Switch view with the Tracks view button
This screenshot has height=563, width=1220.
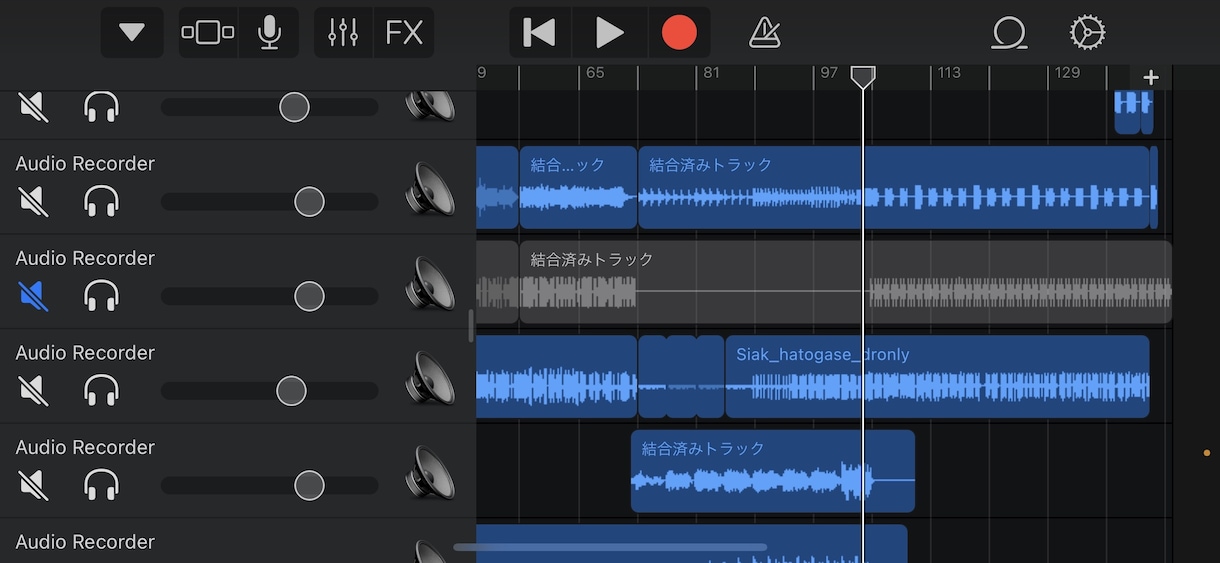208,33
